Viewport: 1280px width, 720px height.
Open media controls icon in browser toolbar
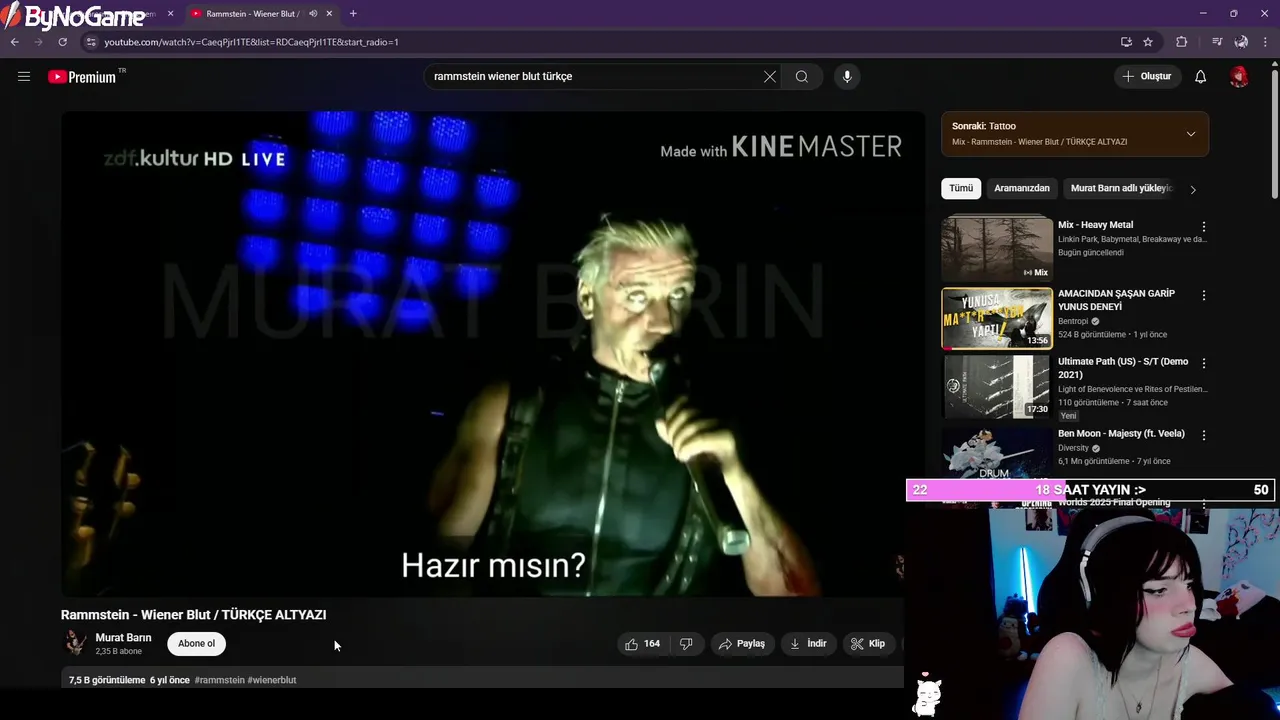click(1217, 42)
